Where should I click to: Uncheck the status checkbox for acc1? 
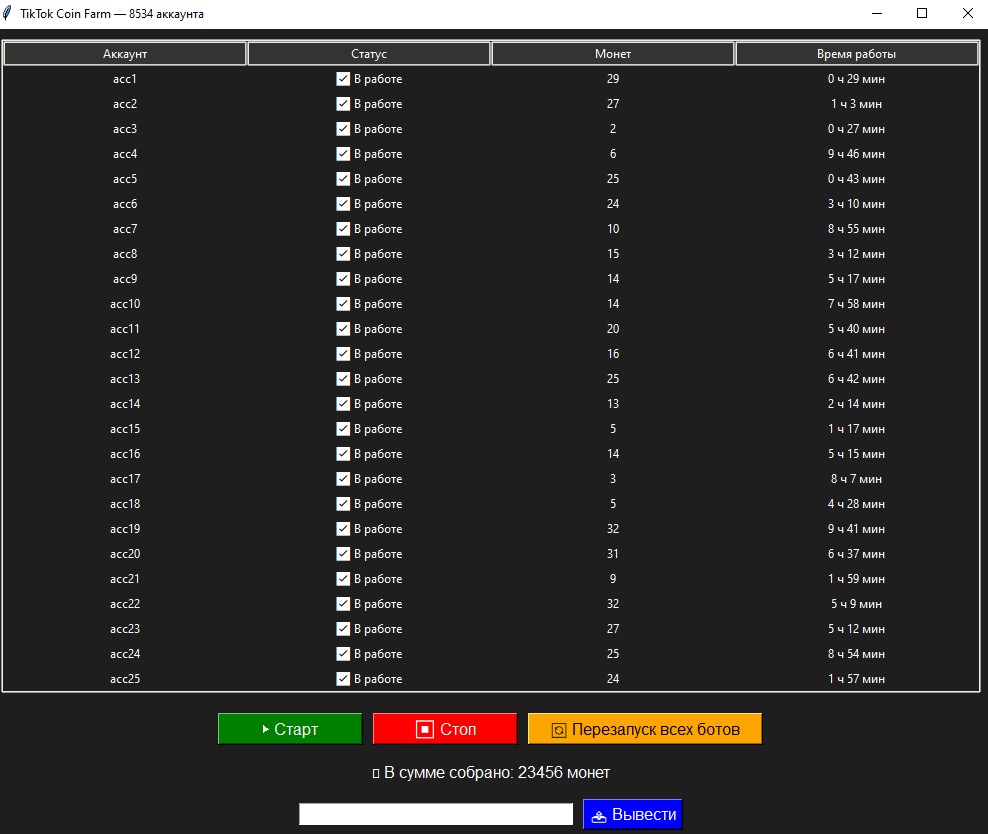click(x=343, y=79)
